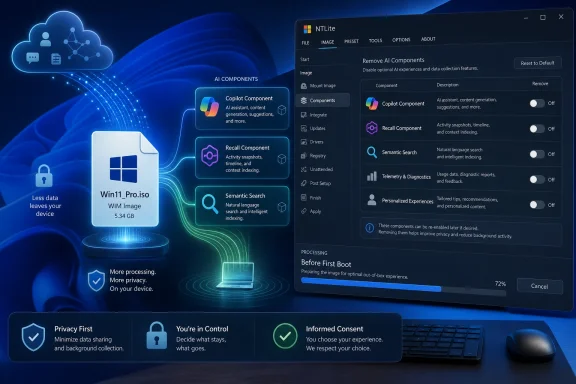The width and height of the screenshot is (576, 384).
Task: Open the OPTIONS menu
Action: (x=401, y=40)
